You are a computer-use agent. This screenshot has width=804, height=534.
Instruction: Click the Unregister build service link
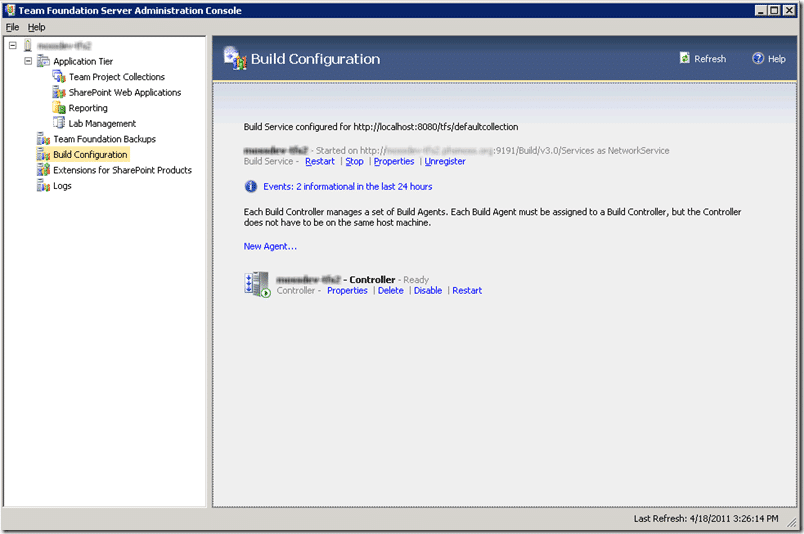(445, 162)
